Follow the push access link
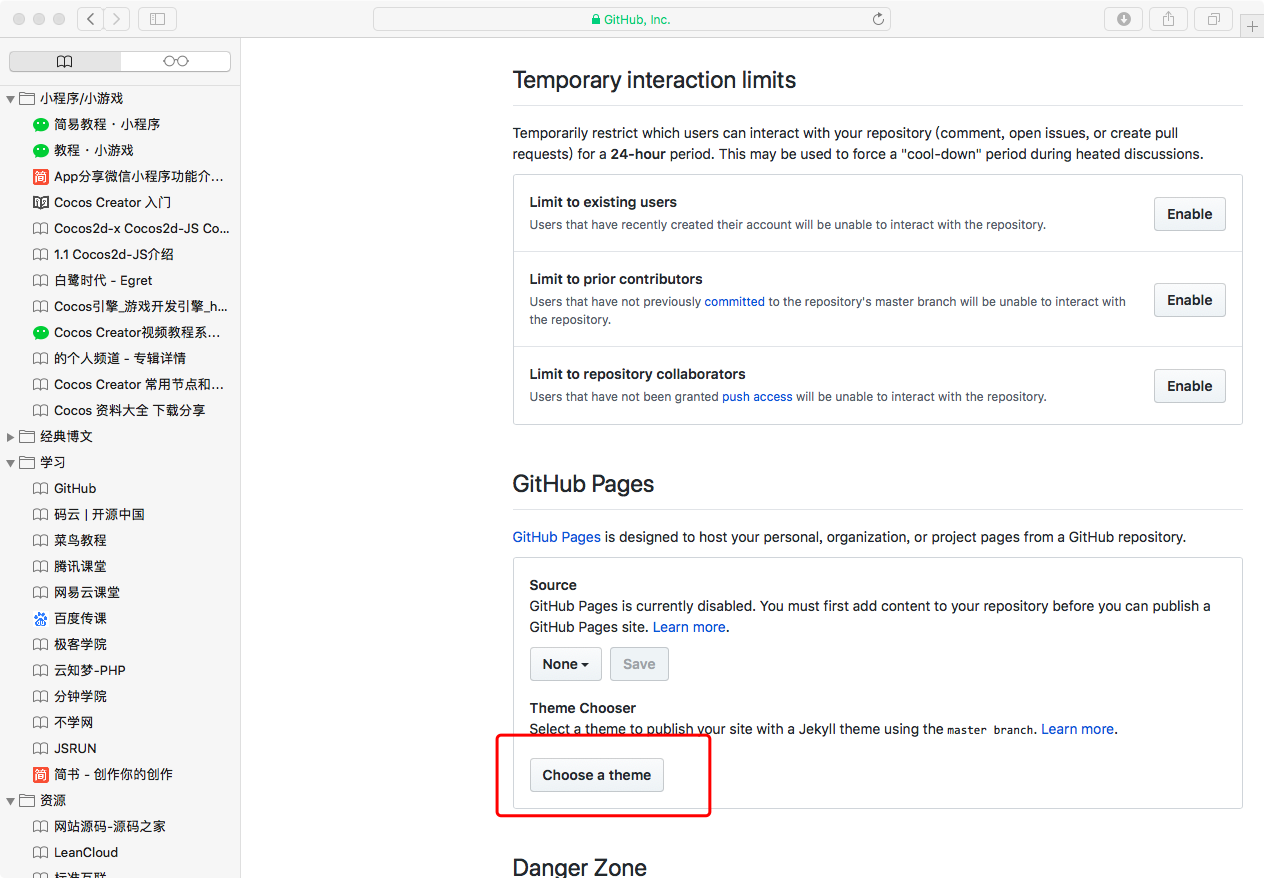 pos(757,397)
